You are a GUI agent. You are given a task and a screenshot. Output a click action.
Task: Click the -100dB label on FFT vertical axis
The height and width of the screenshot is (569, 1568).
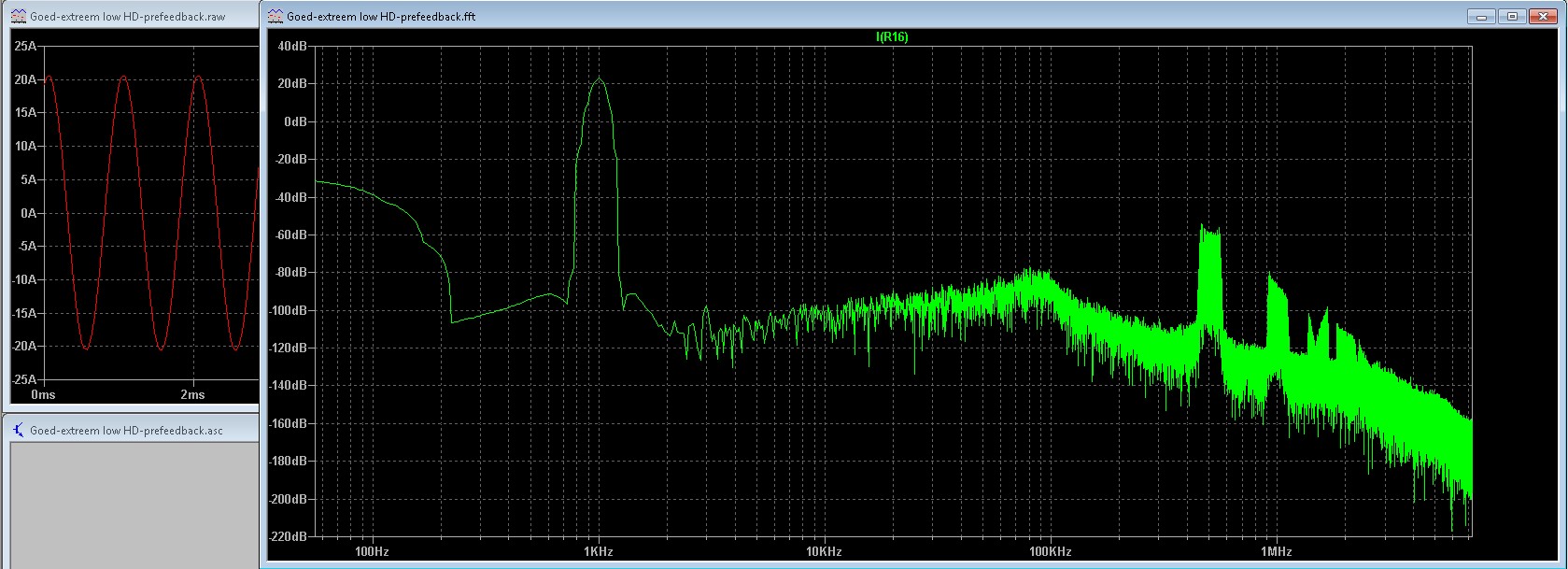(288, 310)
